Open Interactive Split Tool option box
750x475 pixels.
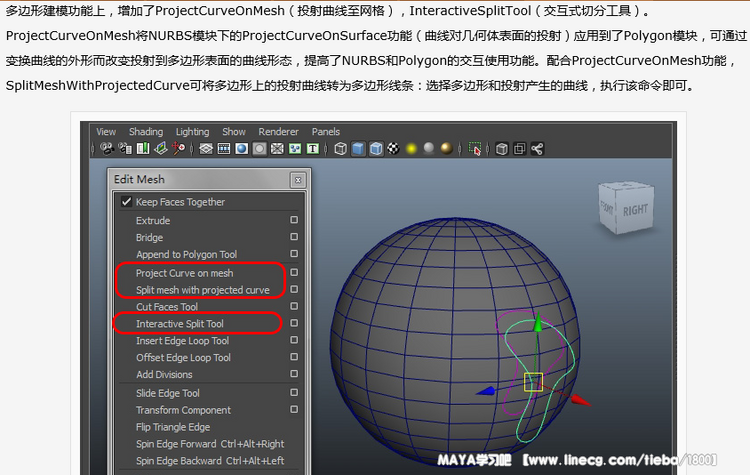point(294,323)
